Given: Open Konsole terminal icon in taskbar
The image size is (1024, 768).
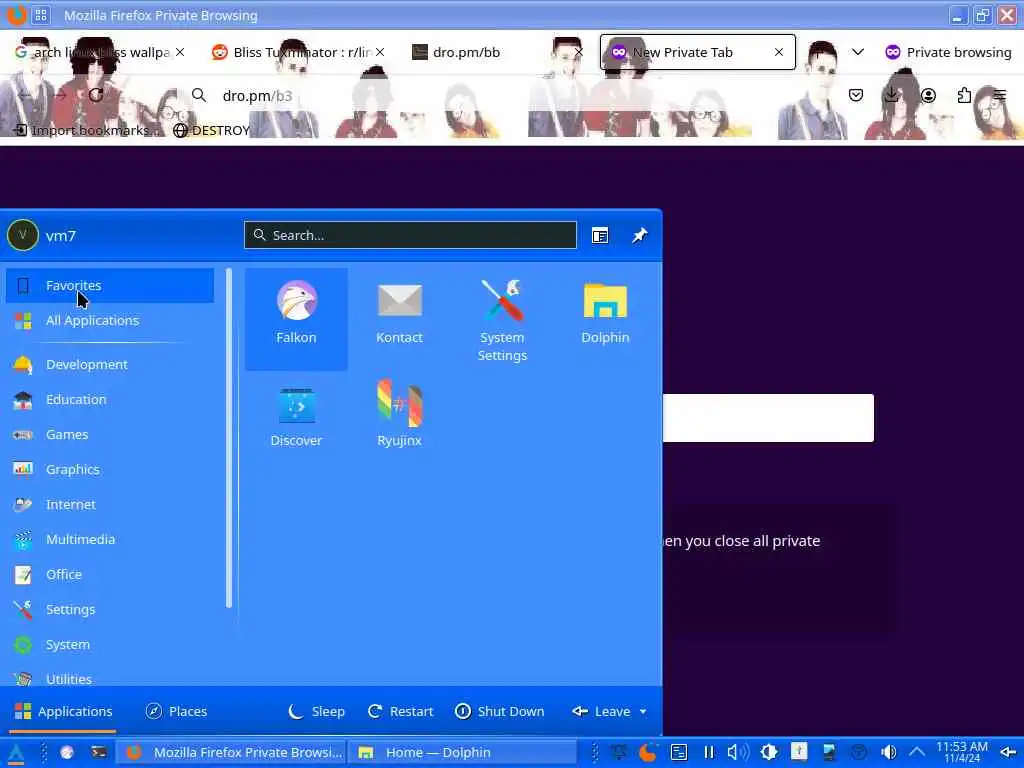Looking at the screenshot, I should (99, 752).
